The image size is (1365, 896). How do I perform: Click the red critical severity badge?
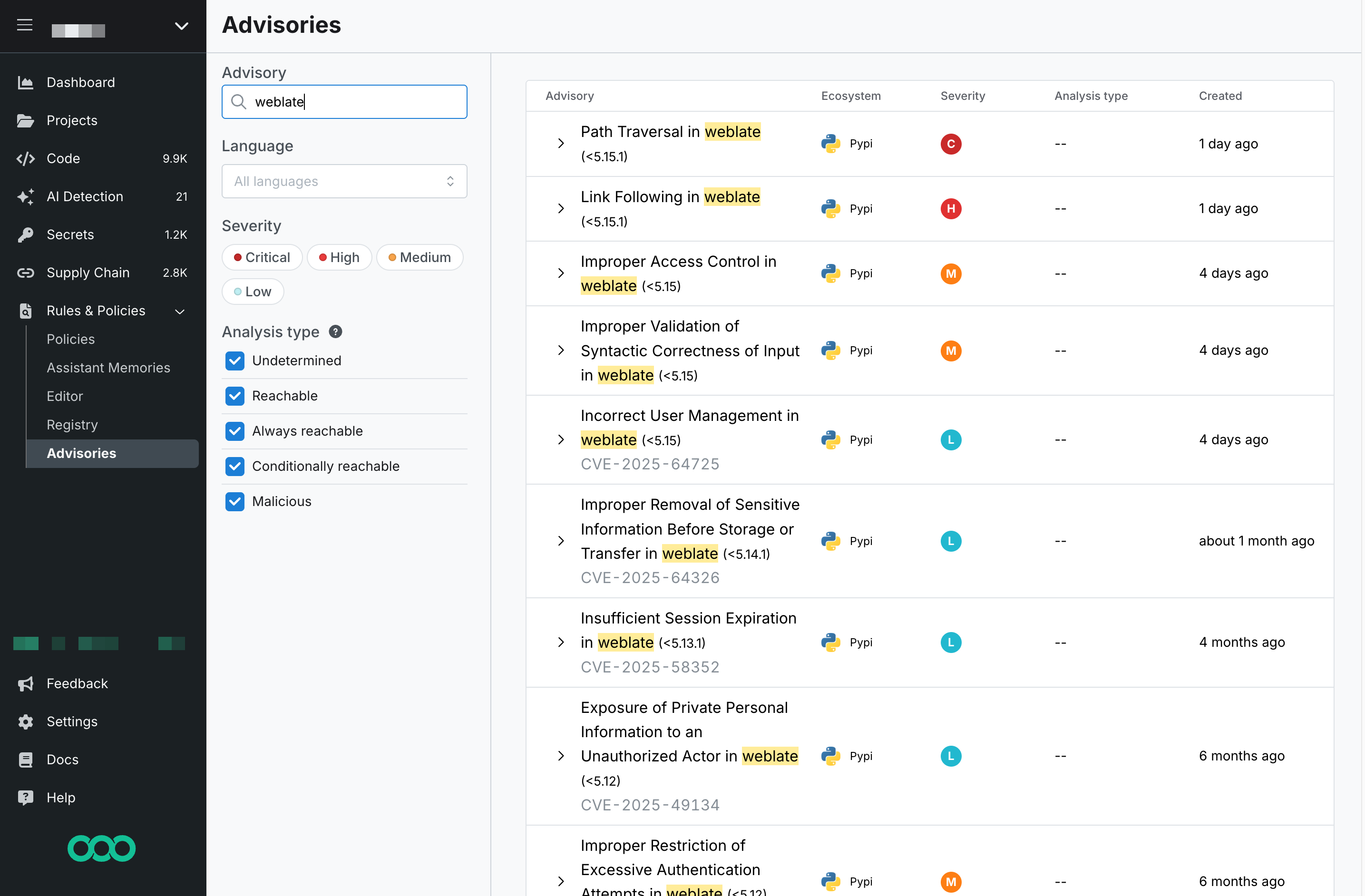(951, 144)
